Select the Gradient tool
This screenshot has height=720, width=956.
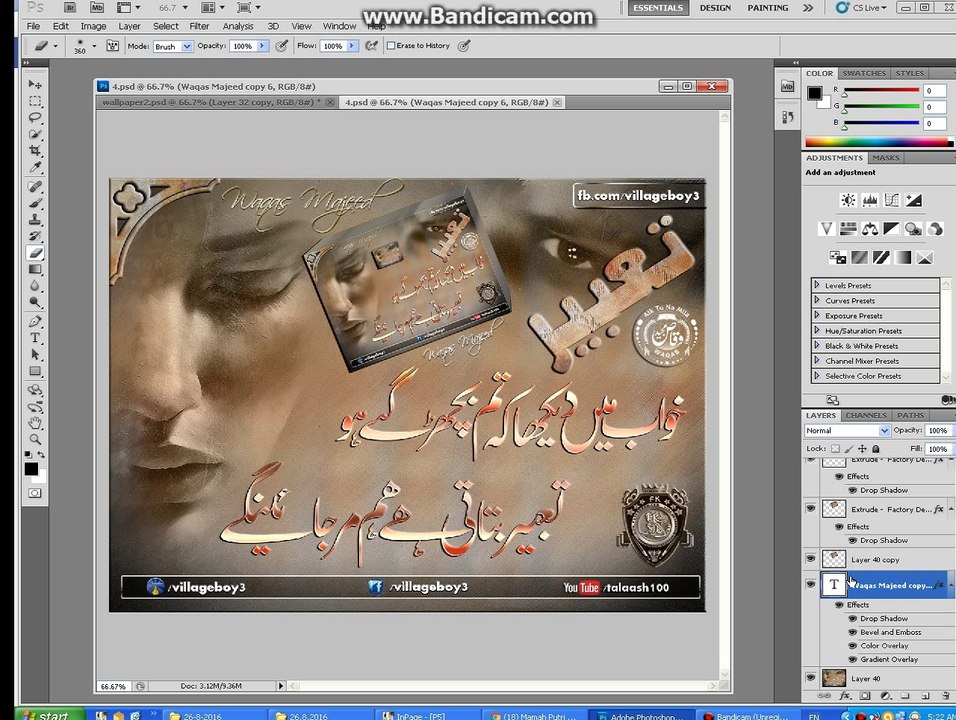pos(35,269)
